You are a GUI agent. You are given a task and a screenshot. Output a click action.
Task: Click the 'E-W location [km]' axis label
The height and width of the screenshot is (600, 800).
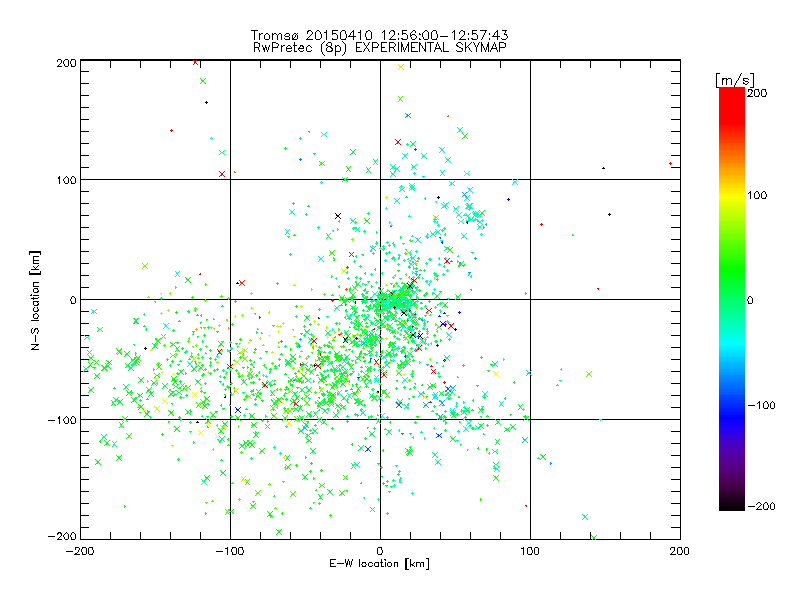tap(379, 563)
